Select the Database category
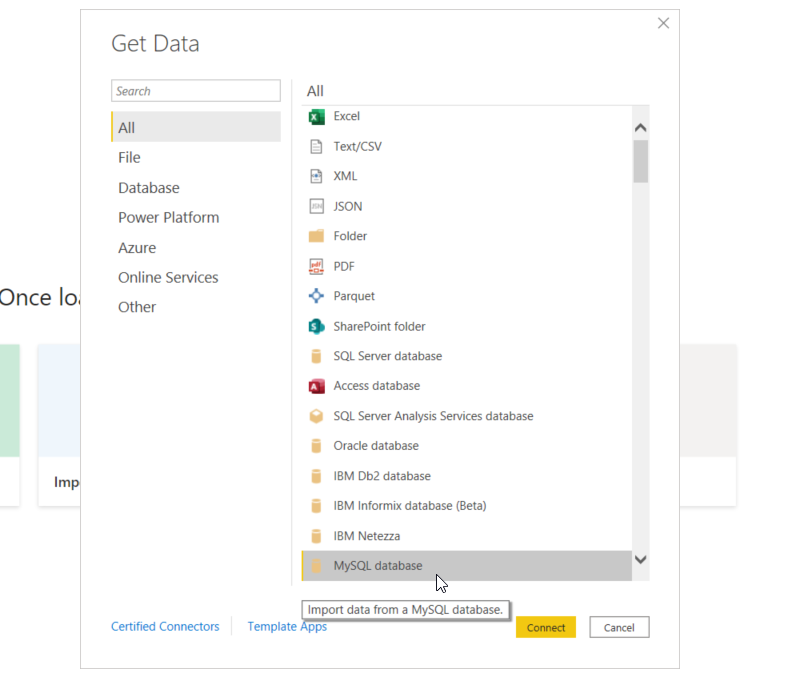Viewport: 796px width, 696px height. [x=196, y=188]
